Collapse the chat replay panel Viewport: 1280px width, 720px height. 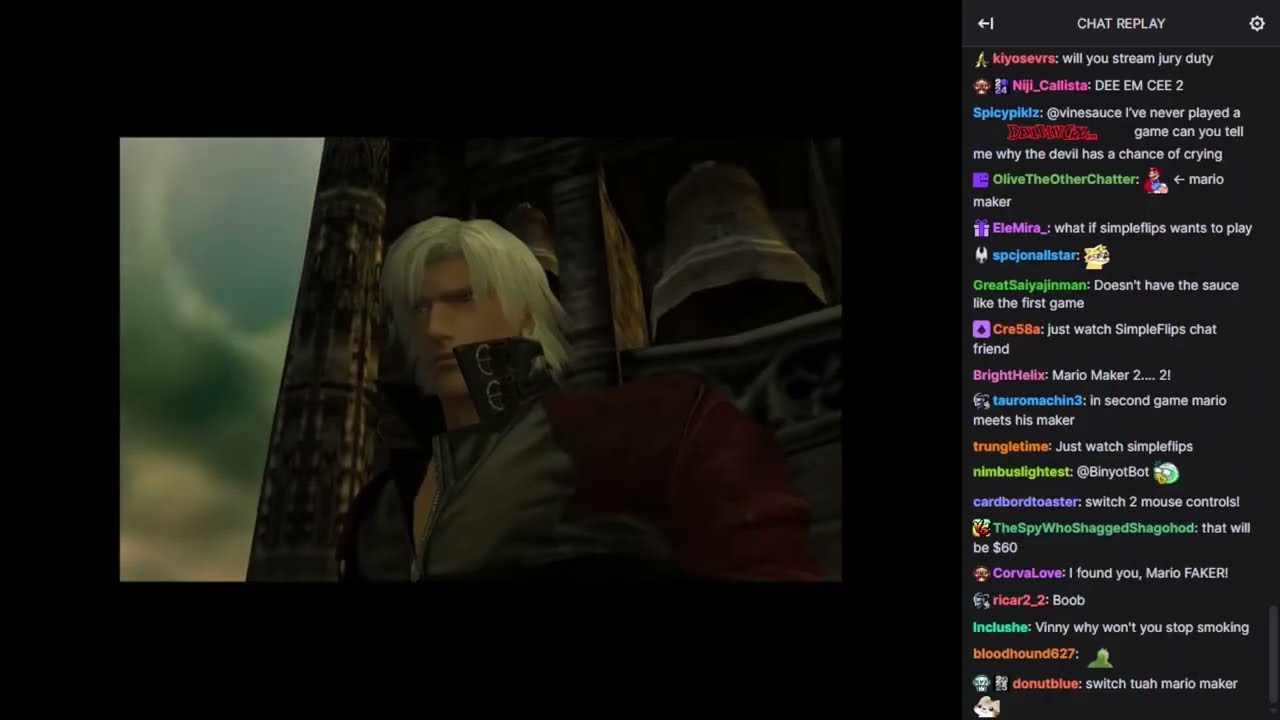pyautogui.click(x=986, y=23)
